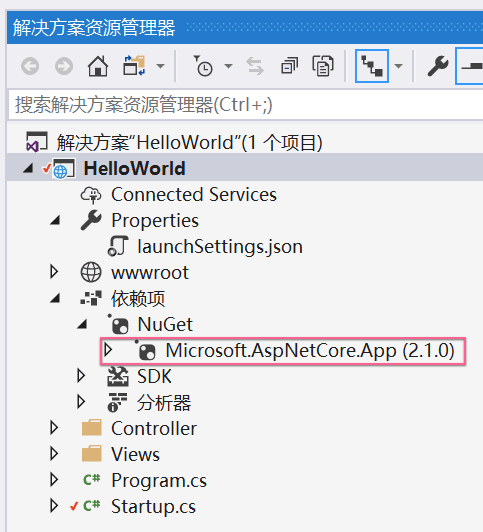Click the Solution Explorer search box
483x532 pixels.
coord(246,104)
